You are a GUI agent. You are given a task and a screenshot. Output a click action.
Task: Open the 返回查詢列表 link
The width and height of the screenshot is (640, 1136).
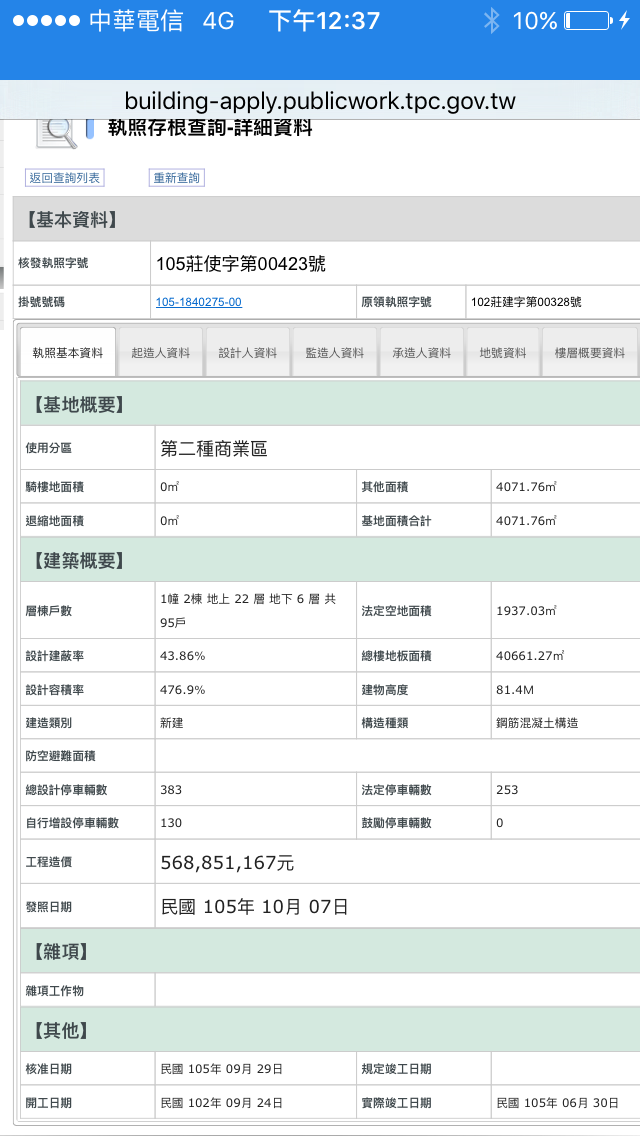65,178
